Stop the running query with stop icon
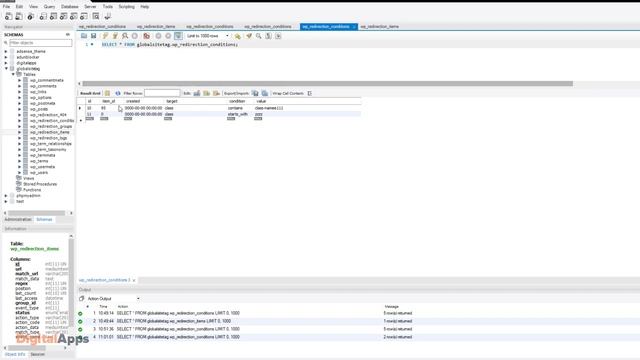This screenshot has width=640, height=360. click(135, 36)
